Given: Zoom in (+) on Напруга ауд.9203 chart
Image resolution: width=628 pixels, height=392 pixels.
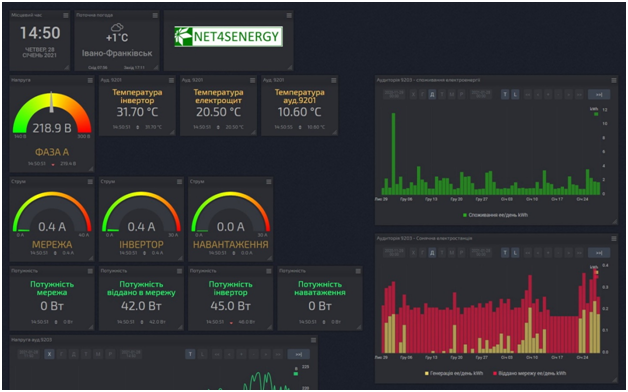Looking at the screenshot, I should 241,354.
